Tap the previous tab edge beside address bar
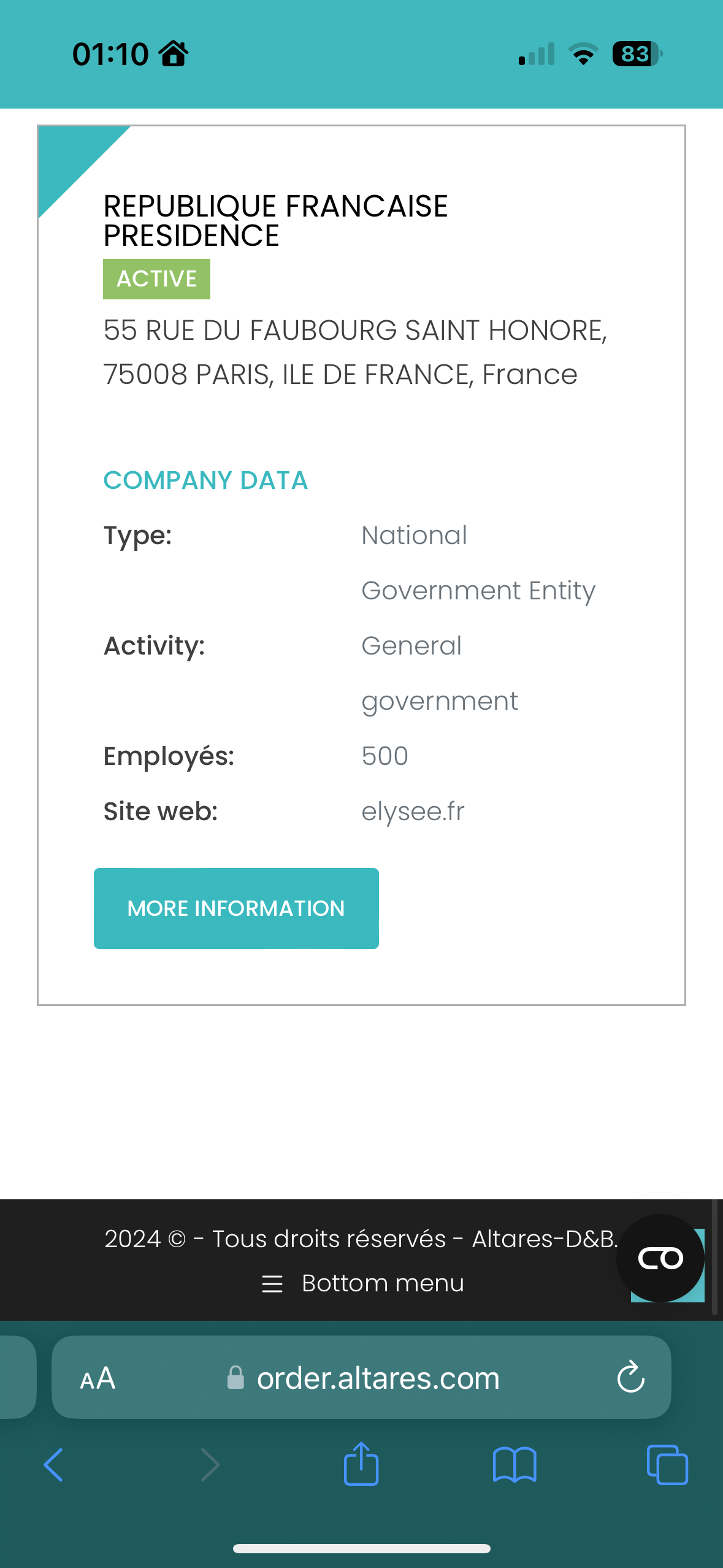723x1568 pixels. pyautogui.click(x=17, y=1377)
